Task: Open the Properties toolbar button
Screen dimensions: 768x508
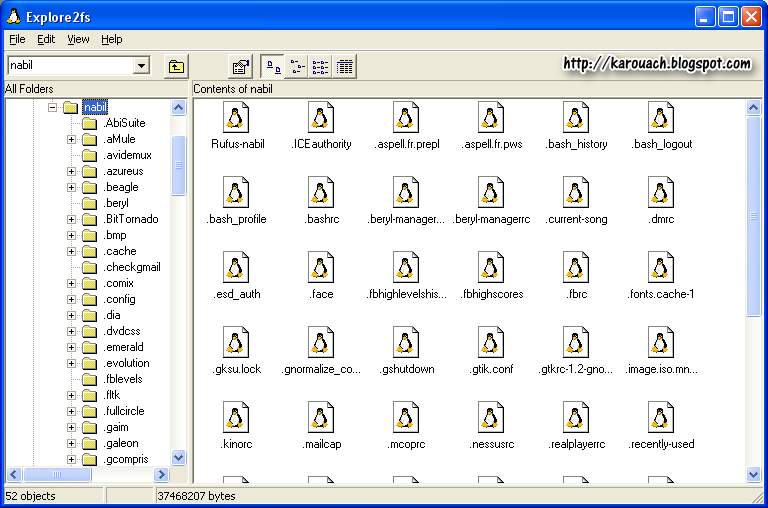Action: pos(240,66)
